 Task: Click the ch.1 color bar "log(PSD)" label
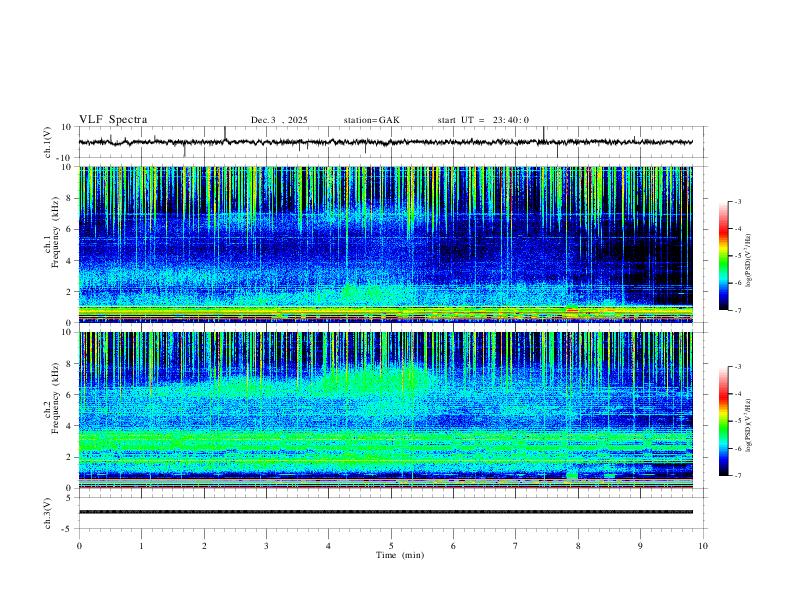click(748, 260)
